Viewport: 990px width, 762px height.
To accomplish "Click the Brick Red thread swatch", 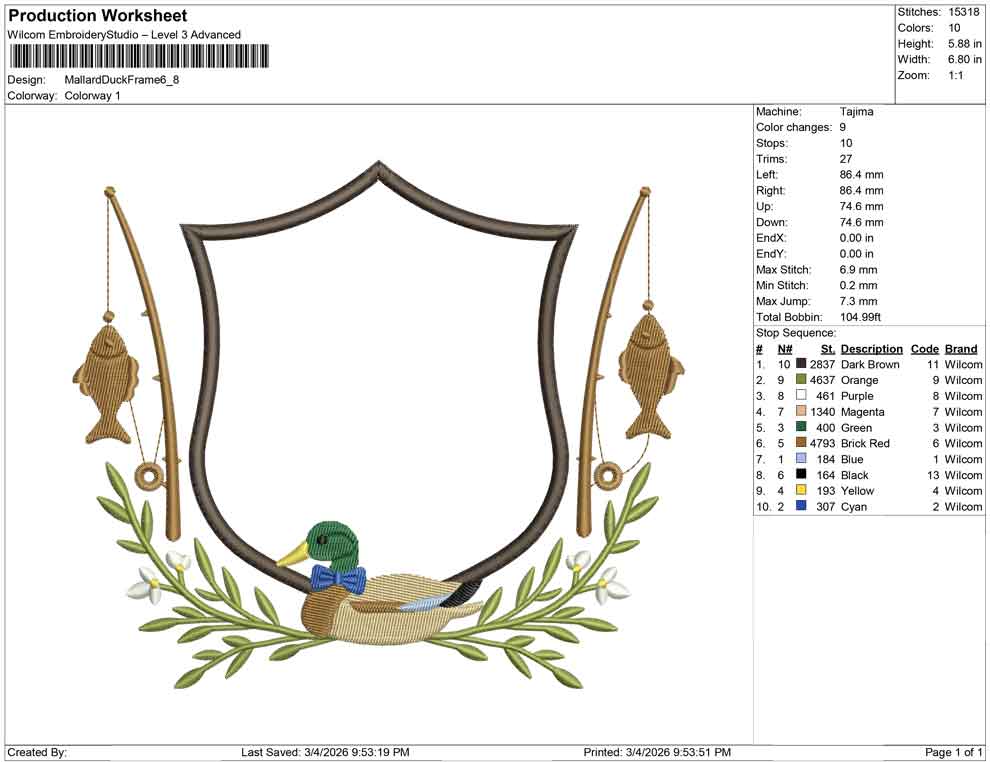I will [x=799, y=443].
